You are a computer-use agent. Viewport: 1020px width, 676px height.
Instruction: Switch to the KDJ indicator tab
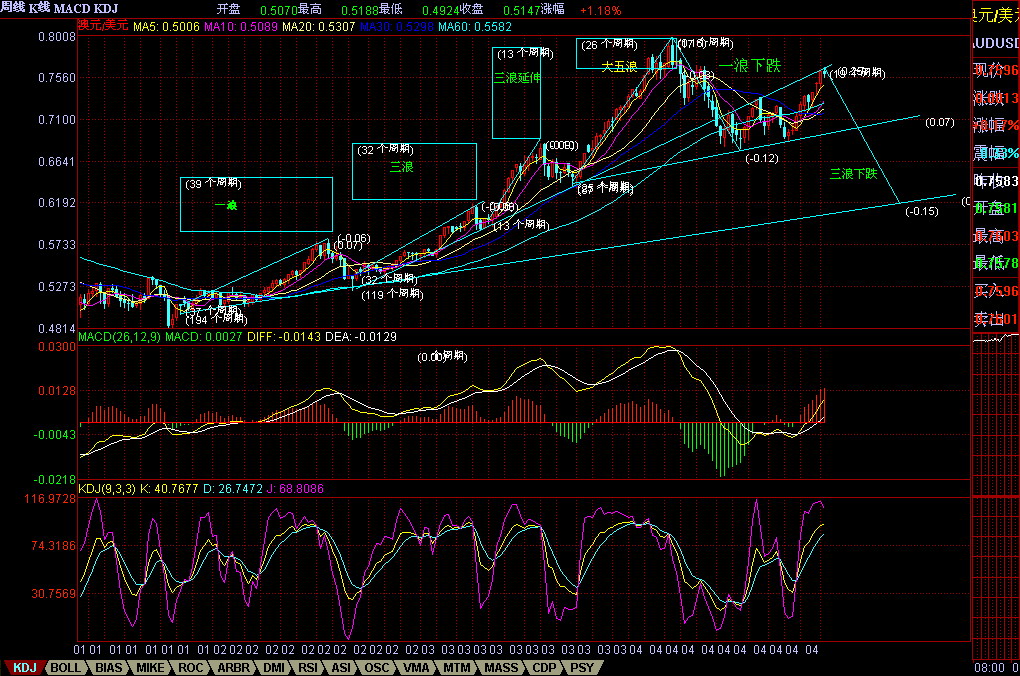tap(25, 668)
